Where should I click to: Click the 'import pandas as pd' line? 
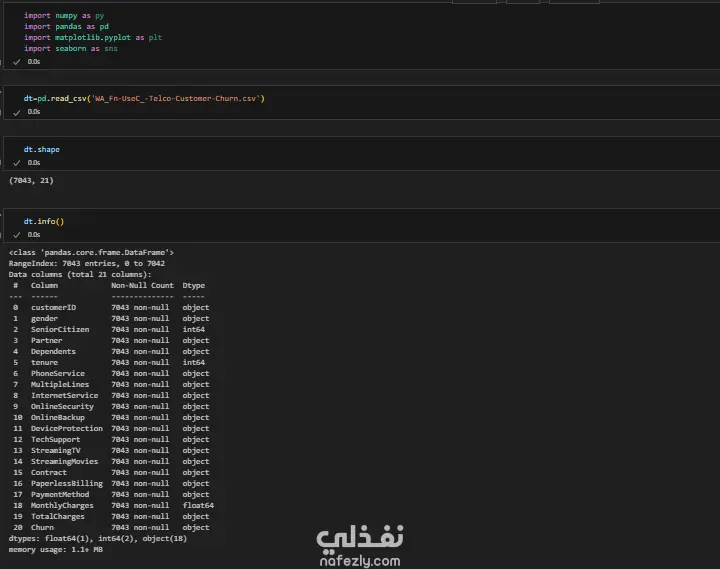[x=66, y=27]
